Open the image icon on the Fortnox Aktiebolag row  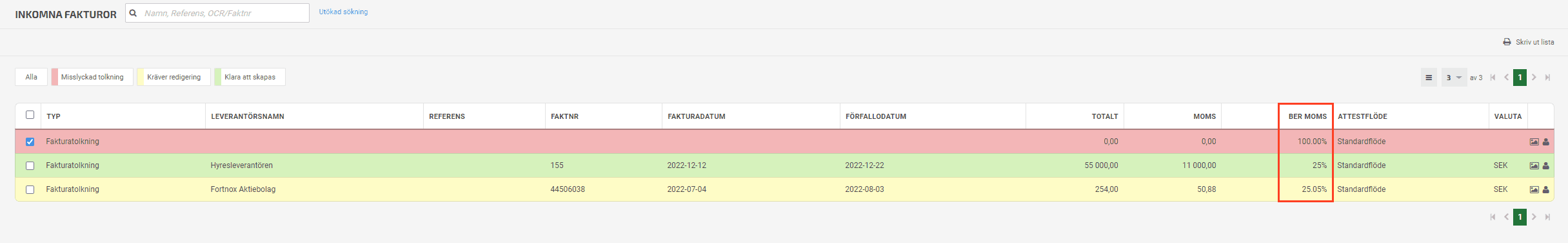coord(1534,190)
